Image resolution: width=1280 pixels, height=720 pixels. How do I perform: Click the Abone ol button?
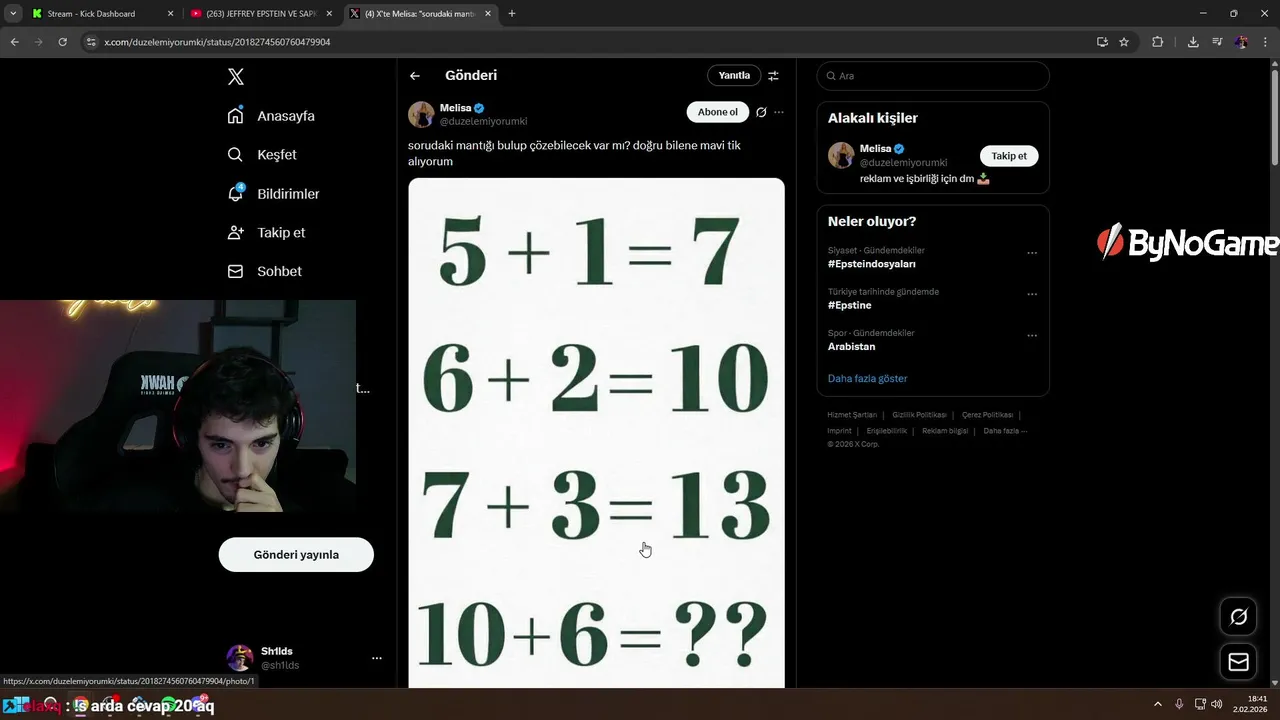point(718,112)
